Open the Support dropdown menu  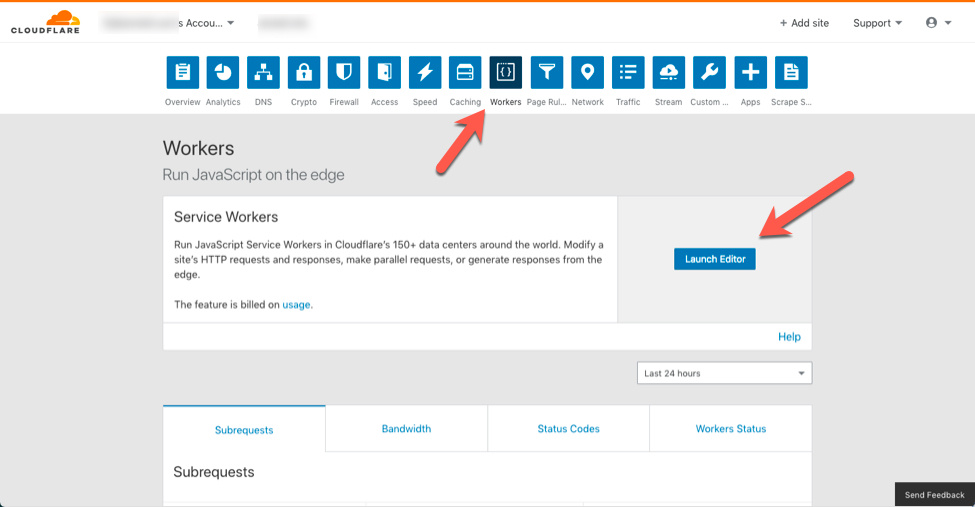[877, 23]
